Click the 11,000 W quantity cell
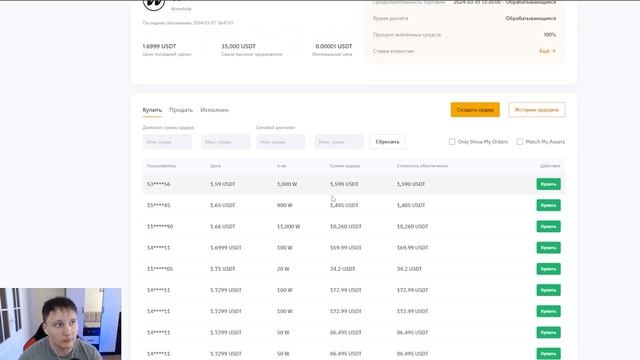Viewport: 640px width, 360px height. coord(289,227)
